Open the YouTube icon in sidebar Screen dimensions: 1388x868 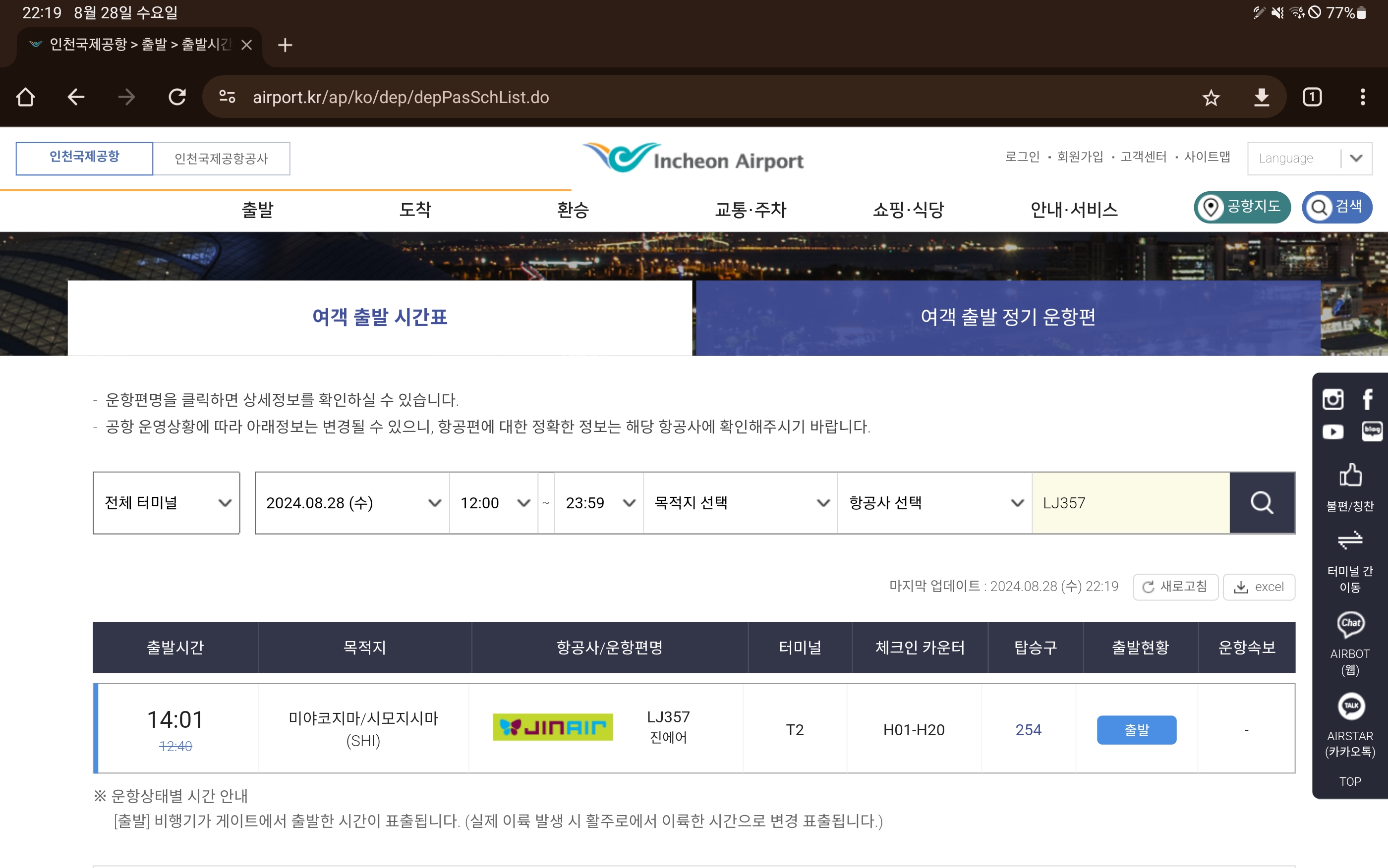[x=1332, y=432]
